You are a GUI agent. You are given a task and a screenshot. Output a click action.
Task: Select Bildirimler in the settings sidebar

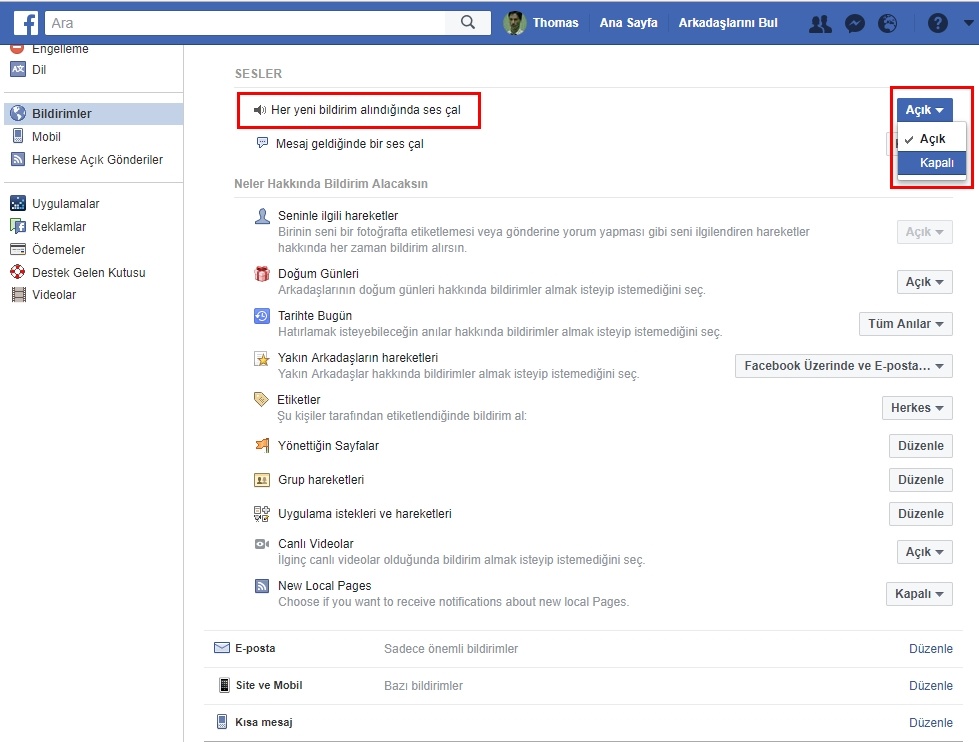(94, 114)
